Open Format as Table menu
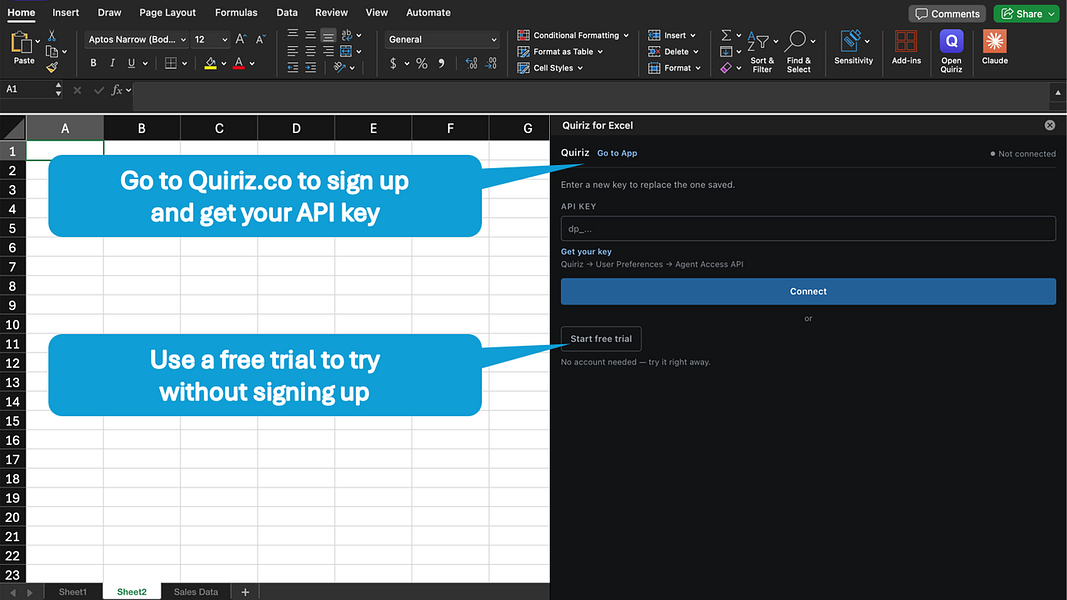1067x600 pixels. [560, 52]
